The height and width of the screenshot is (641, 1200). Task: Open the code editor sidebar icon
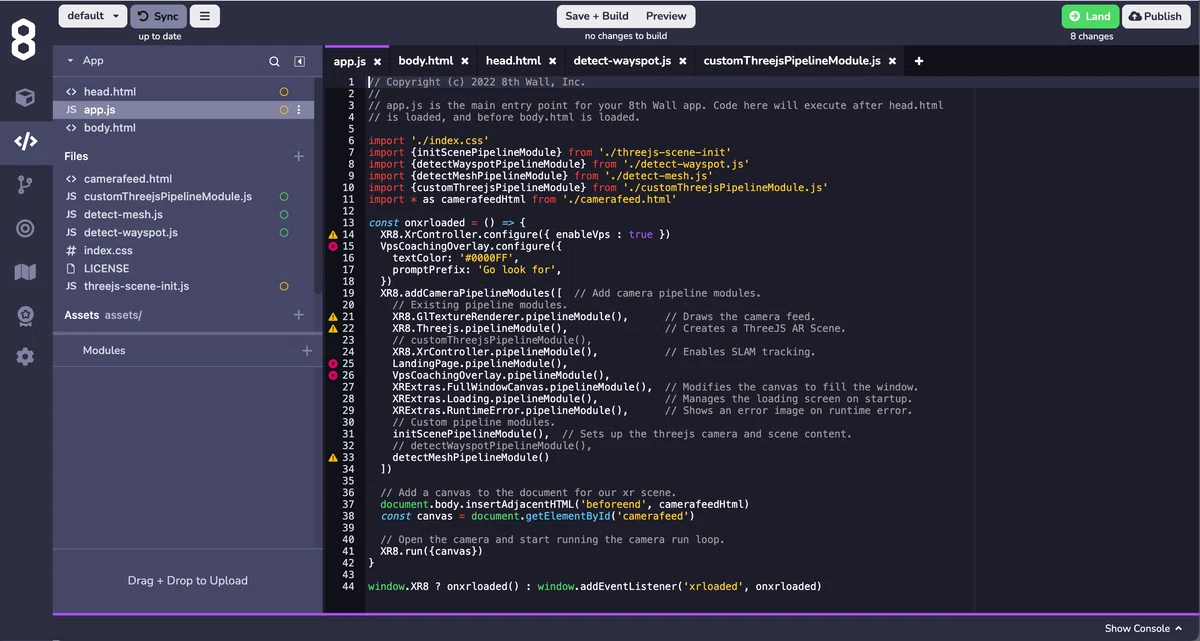[26, 141]
